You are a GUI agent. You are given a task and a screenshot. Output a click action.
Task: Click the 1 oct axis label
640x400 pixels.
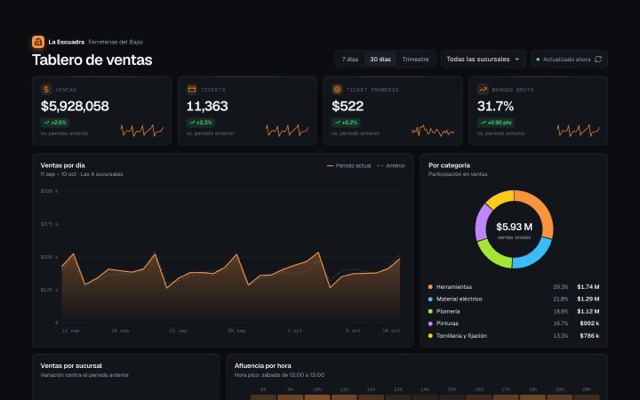coord(295,331)
